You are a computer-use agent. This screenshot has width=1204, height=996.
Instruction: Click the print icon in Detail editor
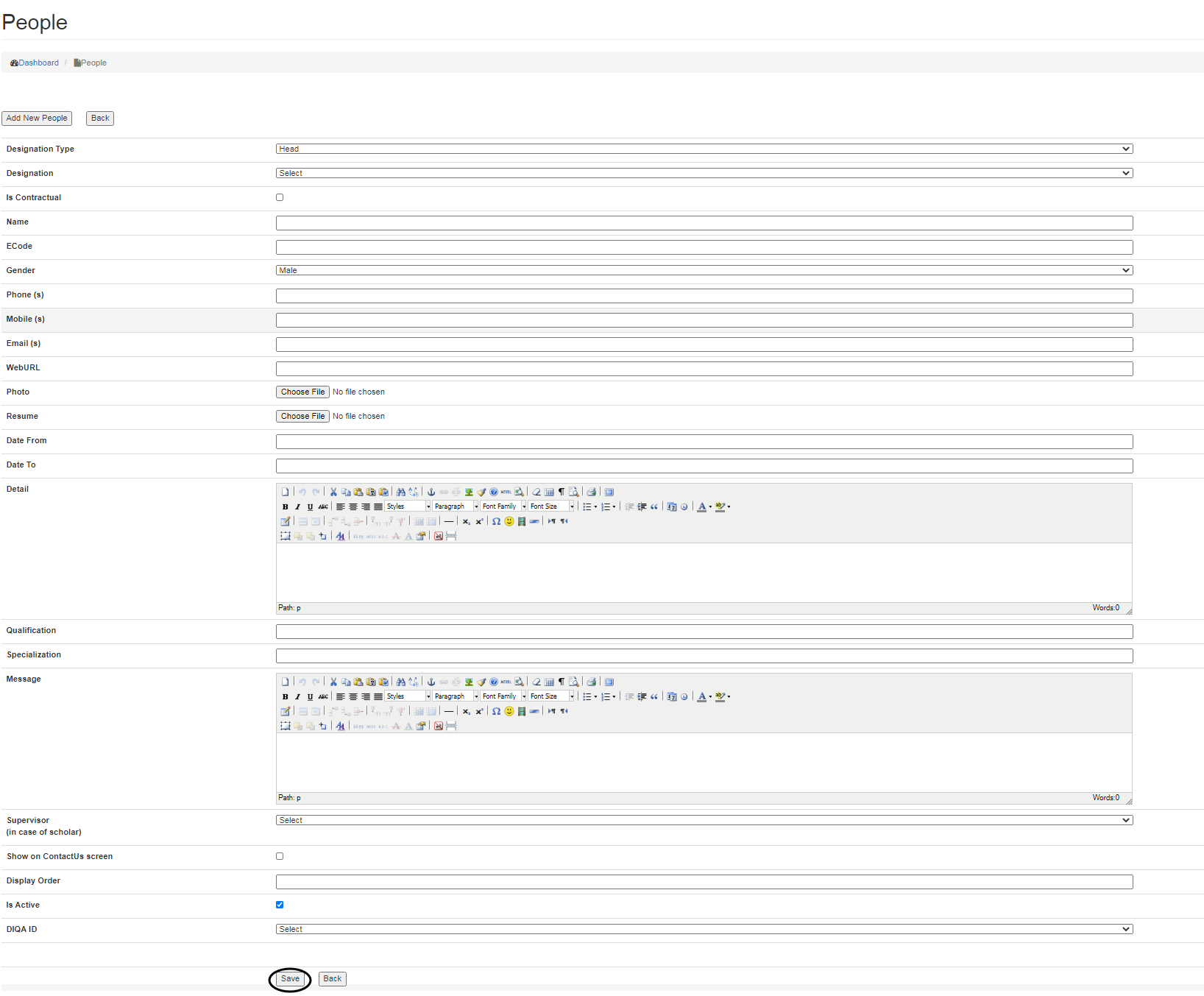[x=591, y=492]
